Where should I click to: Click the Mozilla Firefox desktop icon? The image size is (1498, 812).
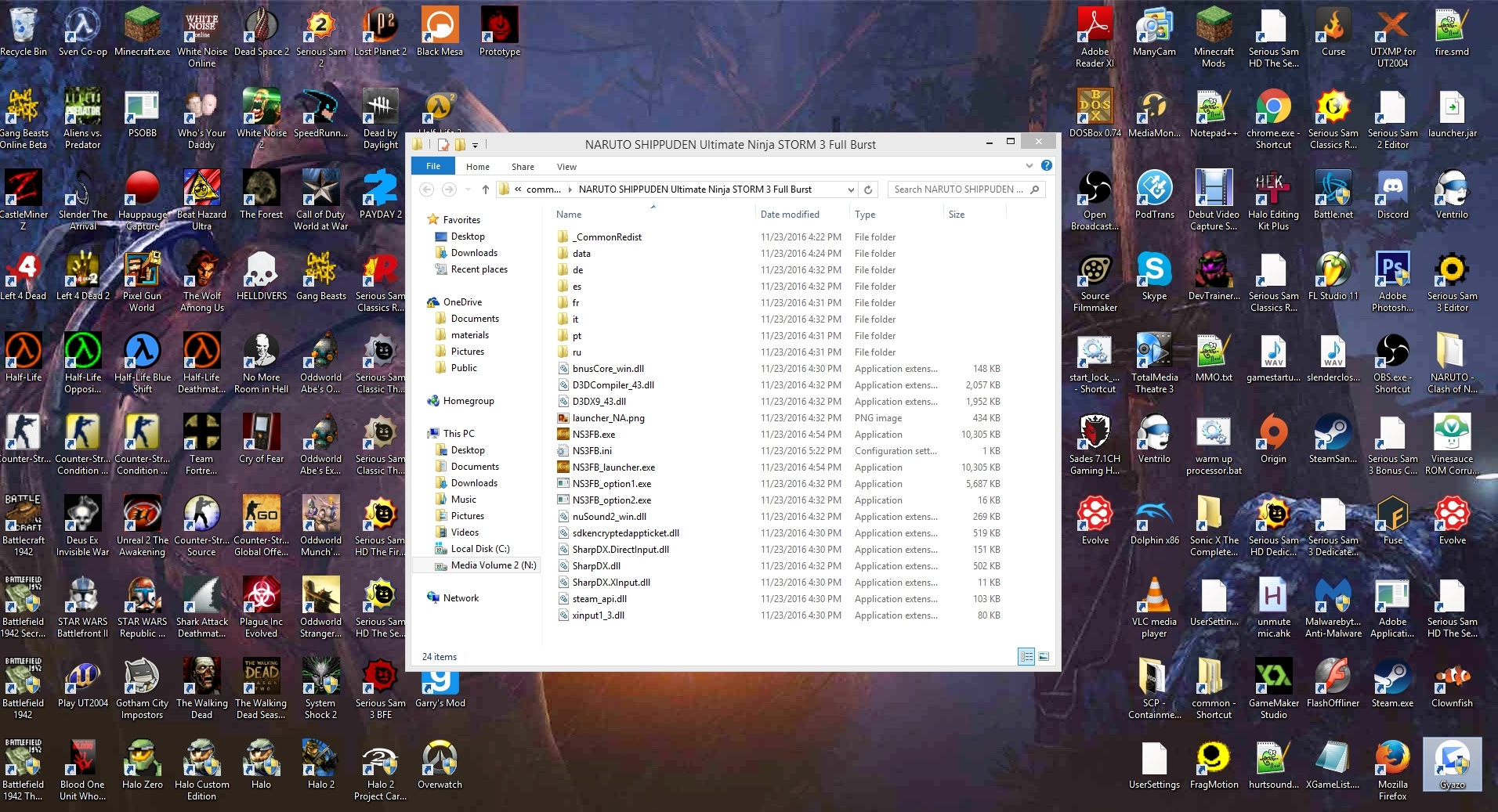pos(1393,770)
